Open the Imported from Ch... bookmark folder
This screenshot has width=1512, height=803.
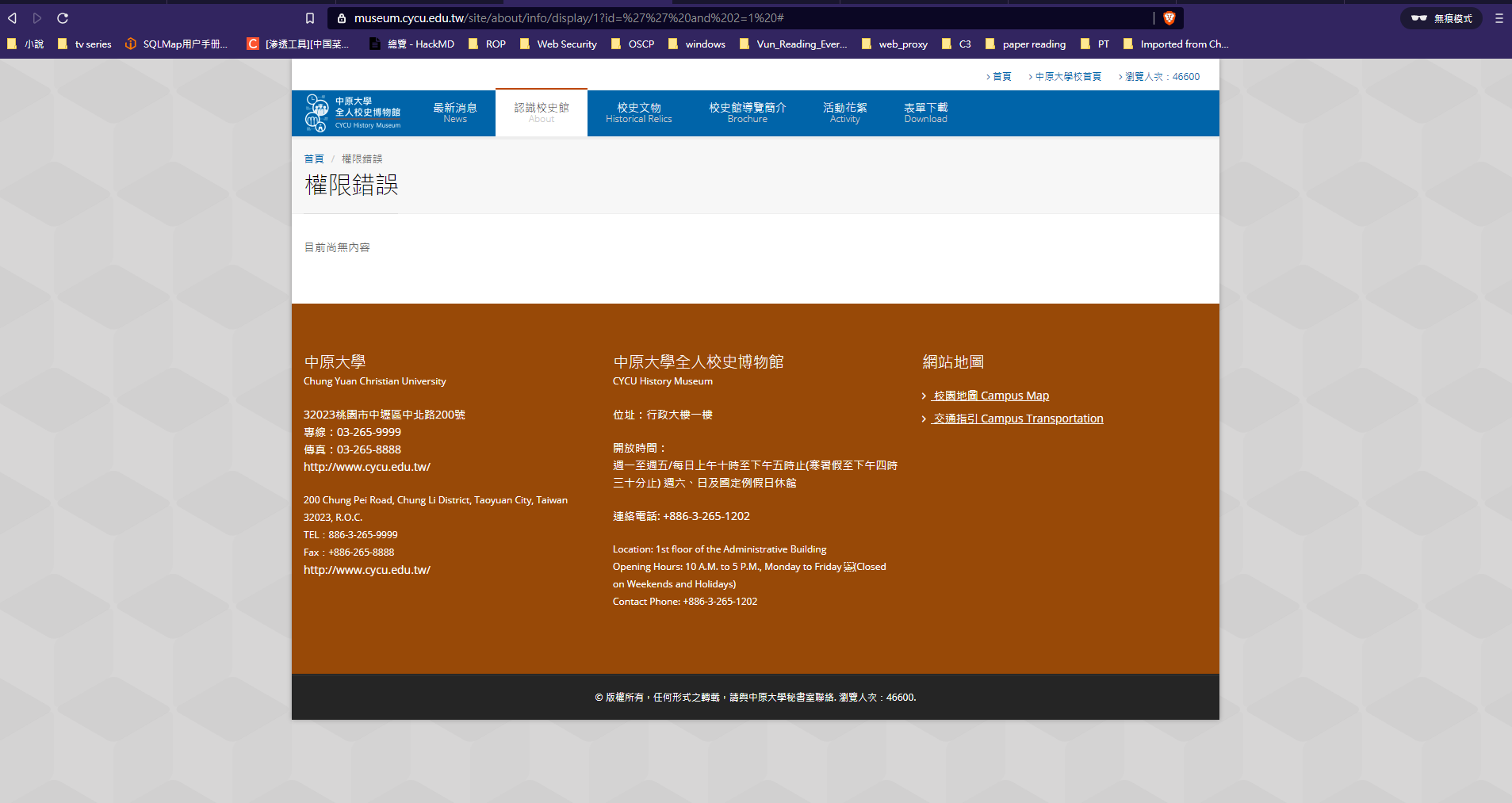point(1176,44)
